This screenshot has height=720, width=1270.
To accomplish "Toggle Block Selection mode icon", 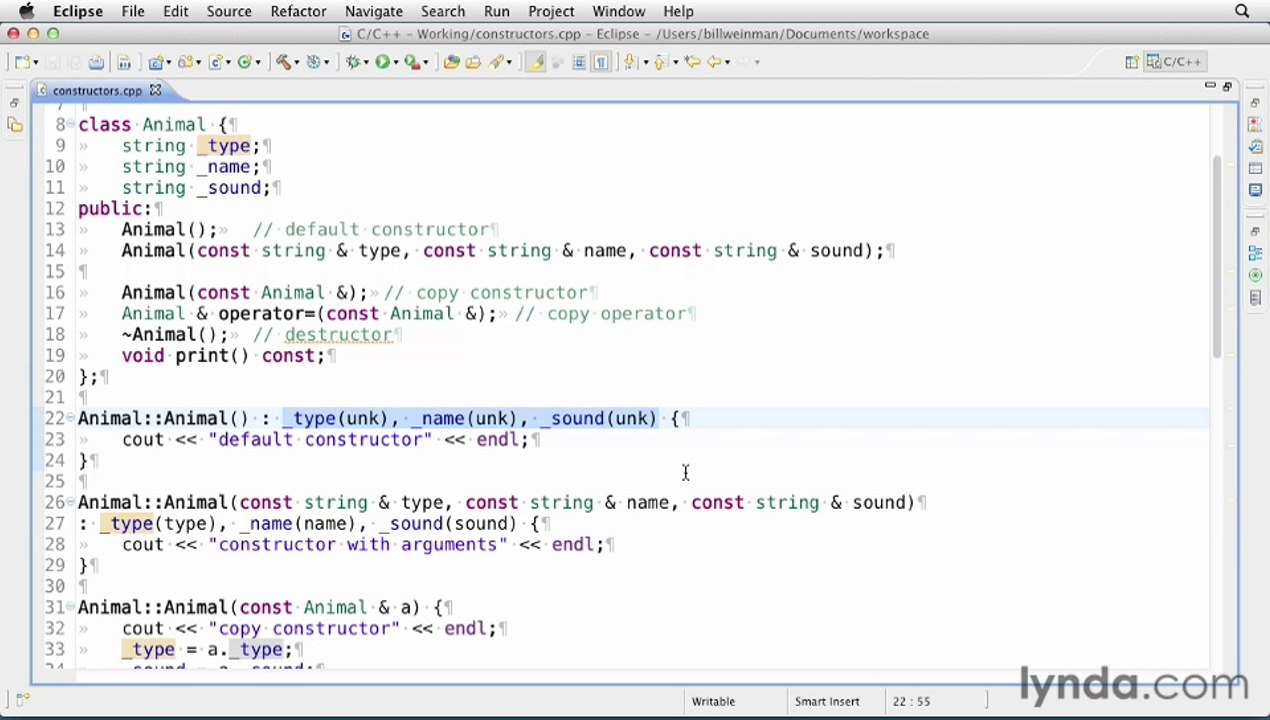I will click(x=579, y=62).
